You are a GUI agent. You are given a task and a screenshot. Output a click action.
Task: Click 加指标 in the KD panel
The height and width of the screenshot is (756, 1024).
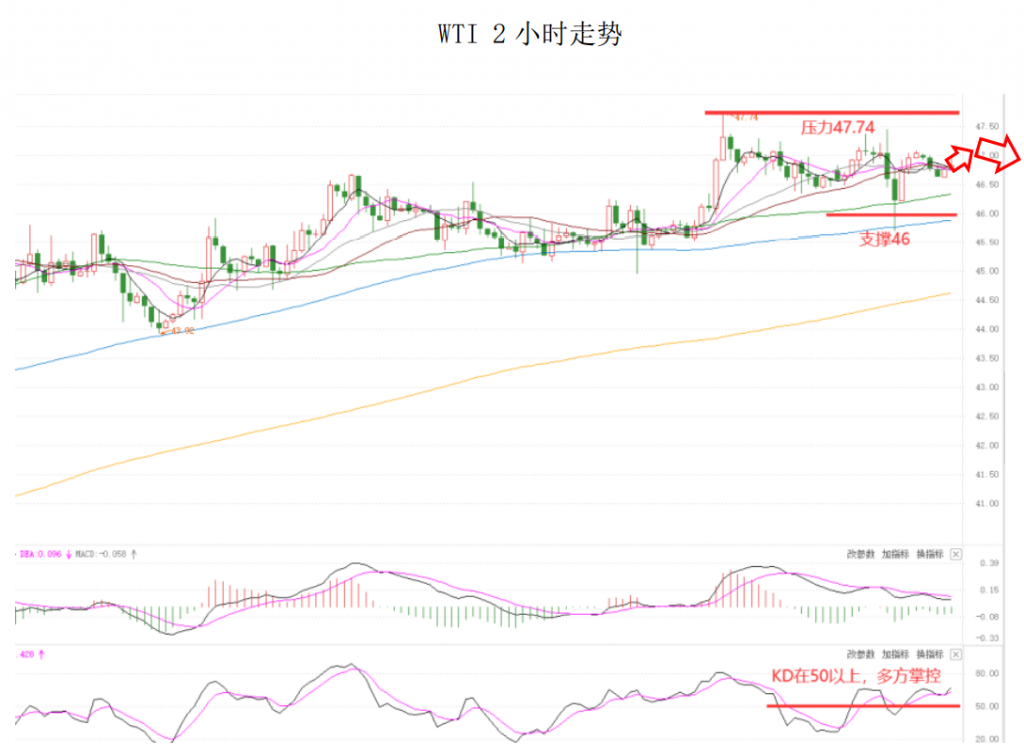click(895, 654)
